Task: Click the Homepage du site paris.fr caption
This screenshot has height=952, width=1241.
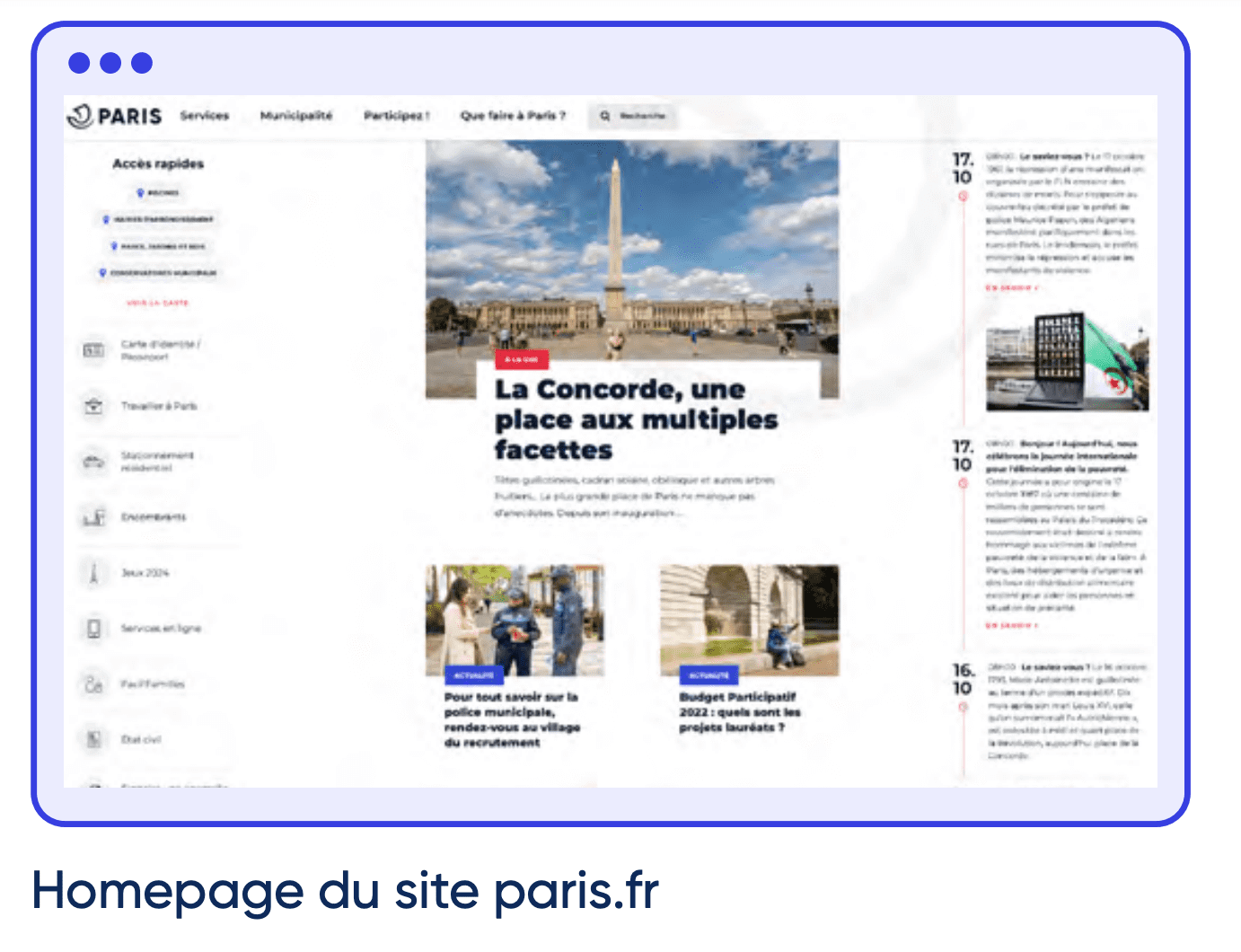Action: click(345, 892)
